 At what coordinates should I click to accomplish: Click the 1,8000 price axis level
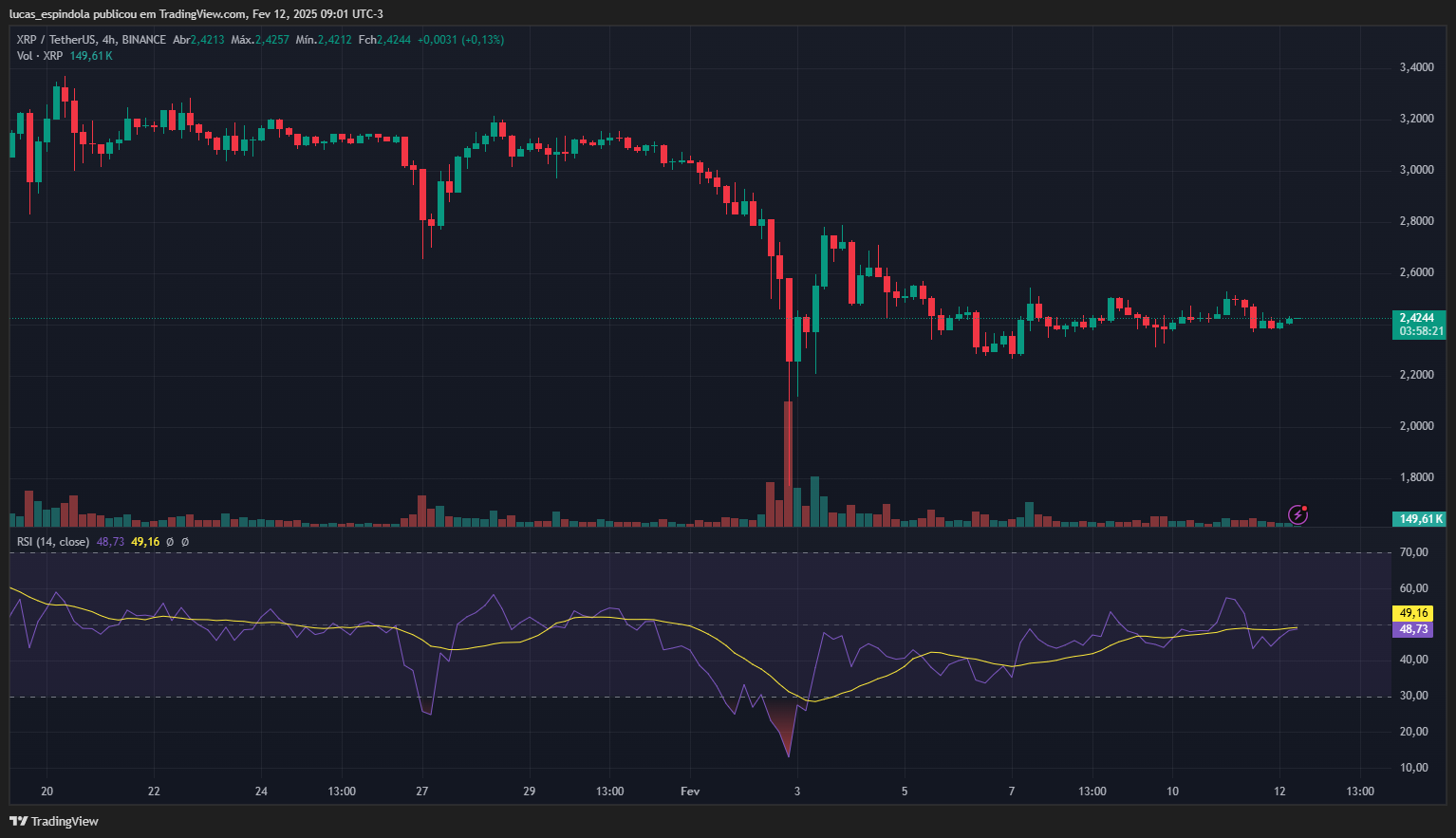click(x=1416, y=477)
